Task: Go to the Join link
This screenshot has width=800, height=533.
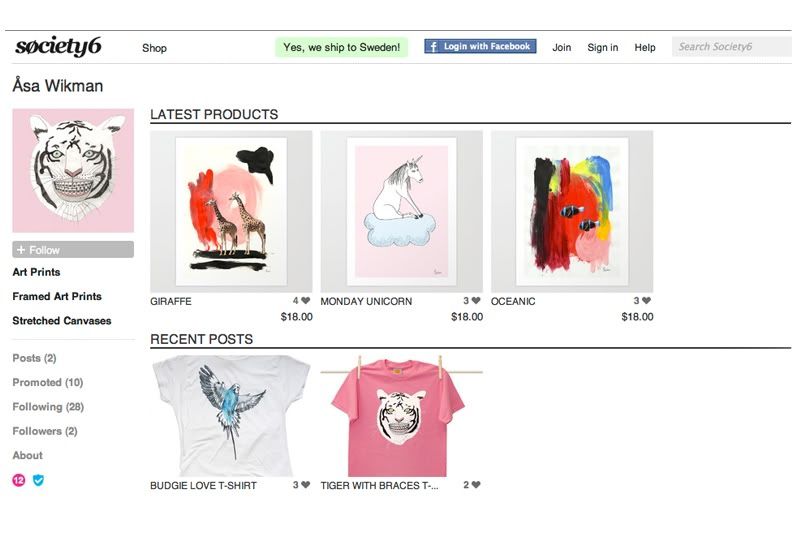Action: 561,47
